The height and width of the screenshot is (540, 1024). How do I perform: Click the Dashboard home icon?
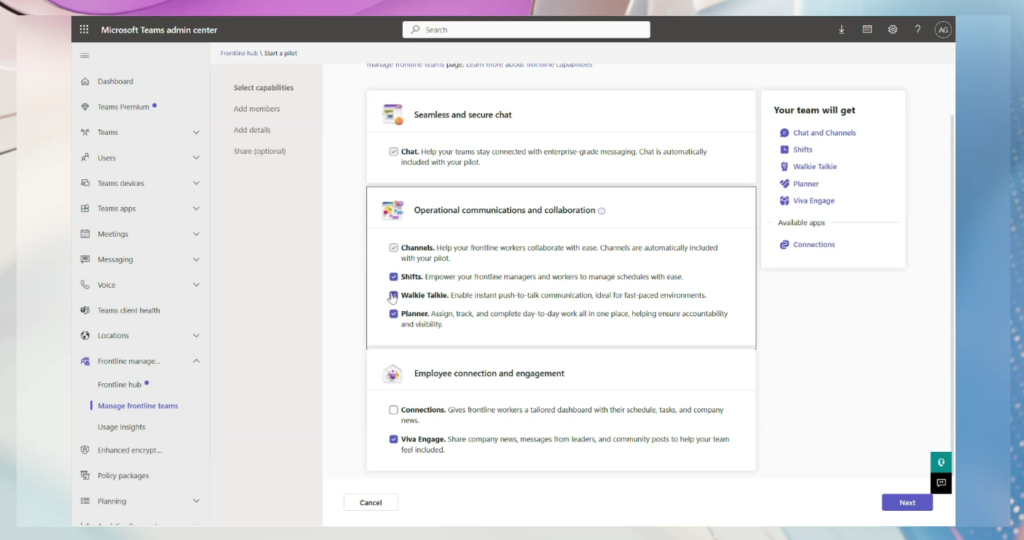(x=85, y=81)
